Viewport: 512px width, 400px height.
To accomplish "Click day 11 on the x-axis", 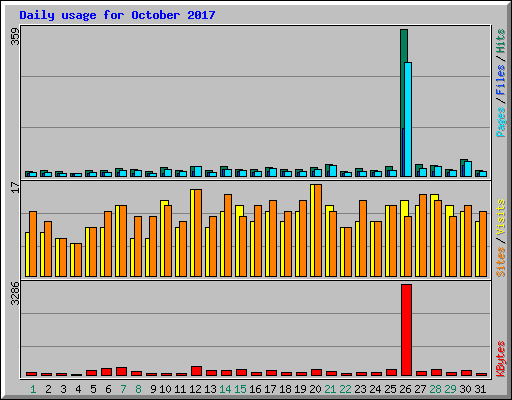I will pyautogui.click(x=180, y=389).
